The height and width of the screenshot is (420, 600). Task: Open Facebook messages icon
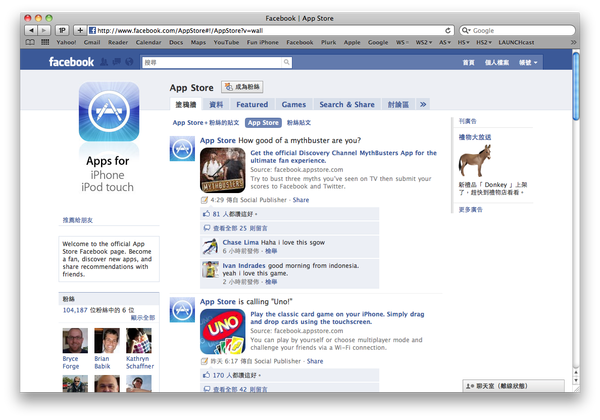(x=117, y=62)
